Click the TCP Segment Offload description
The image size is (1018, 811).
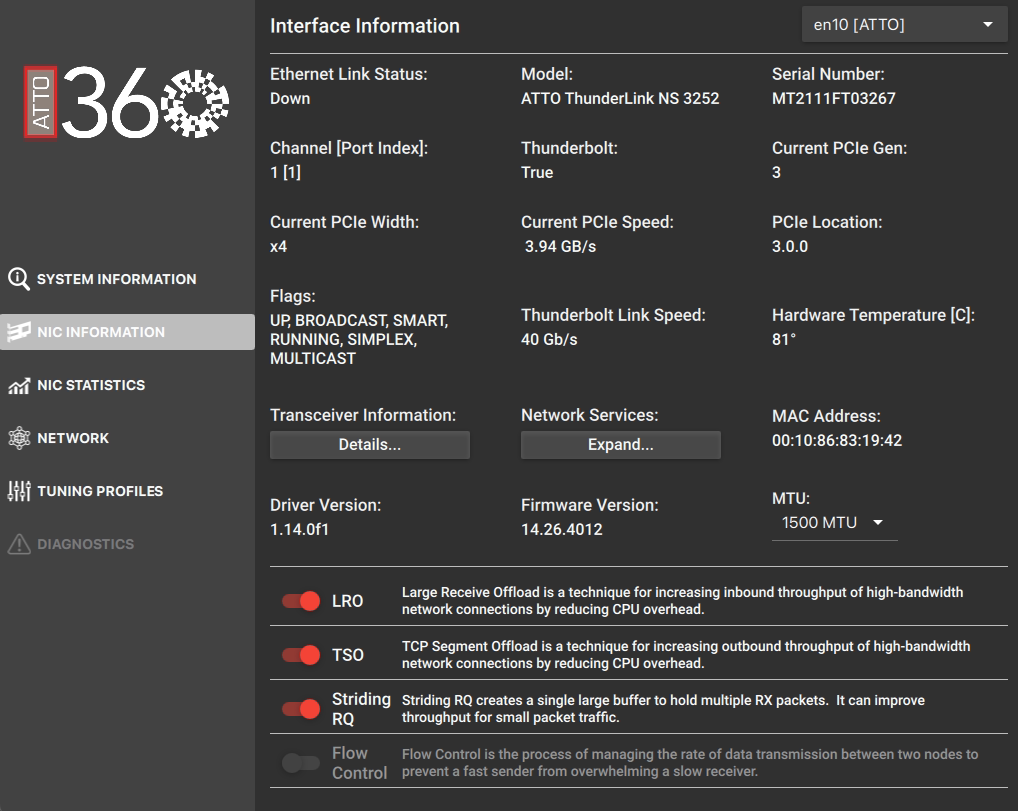[686, 655]
